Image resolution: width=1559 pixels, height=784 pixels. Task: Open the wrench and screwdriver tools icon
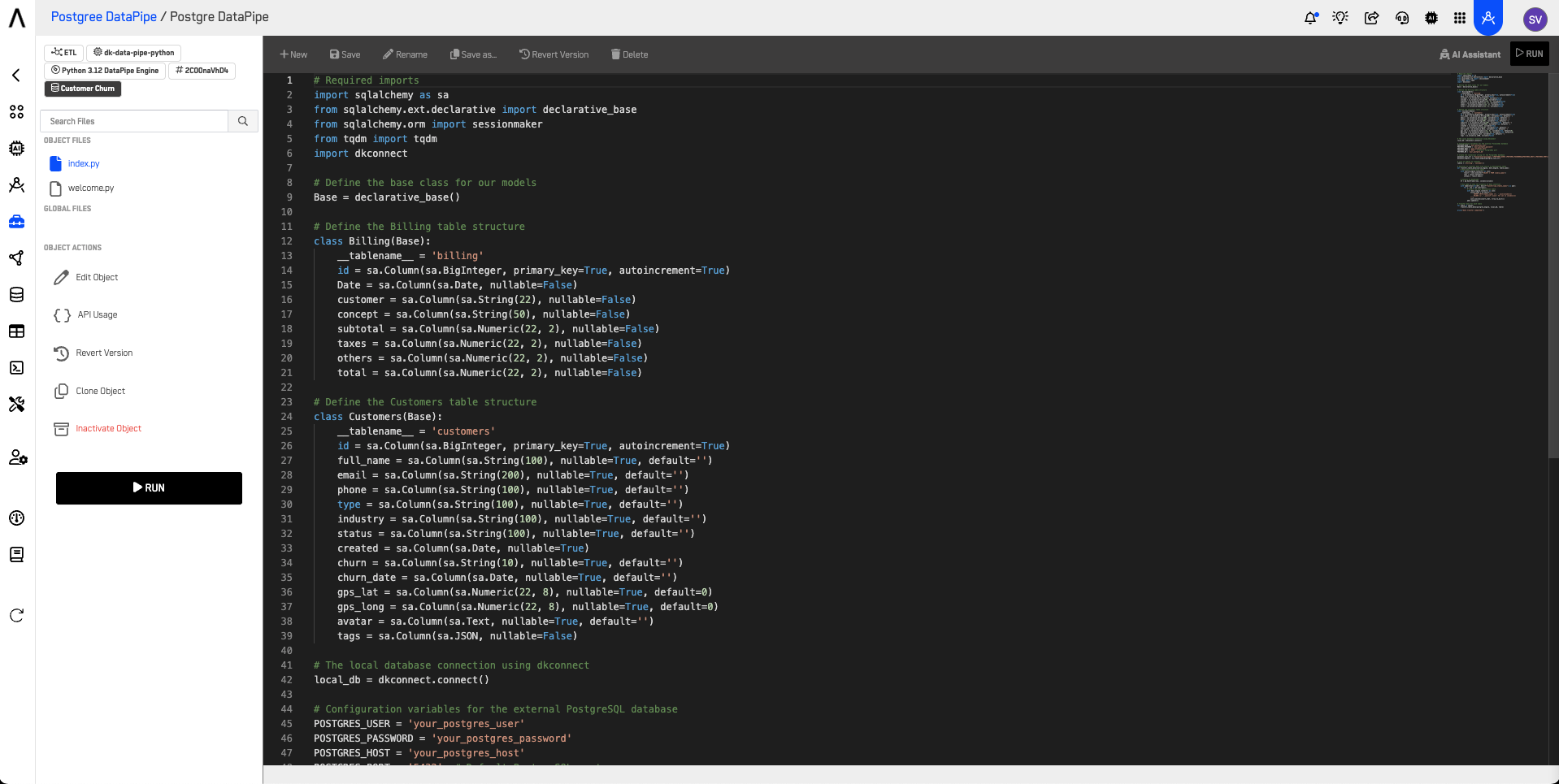tap(16, 405)
